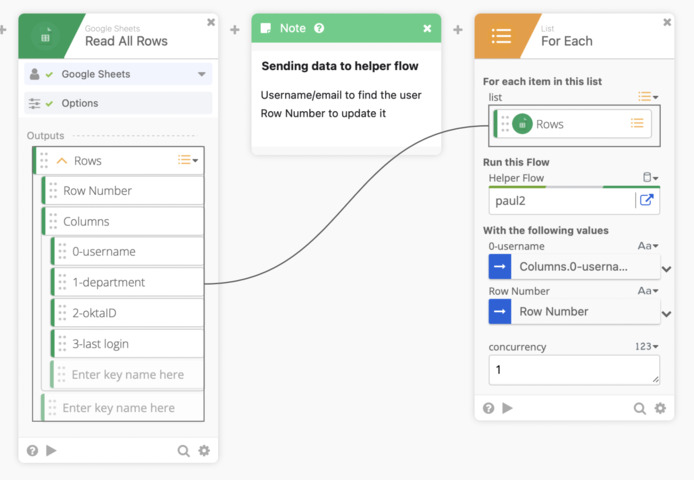Select the Row Number output field
Viewport: 694px width, 480px height.
pyautogui.click(x=123, y=191)
